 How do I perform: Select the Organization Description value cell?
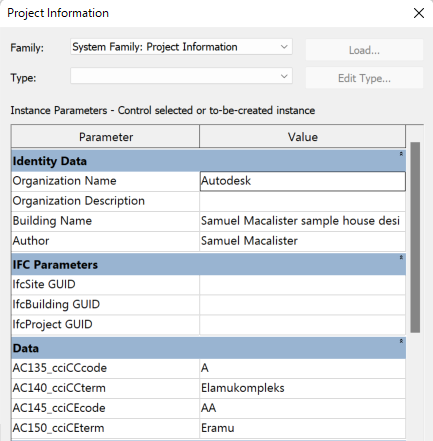tap(303, 201)
